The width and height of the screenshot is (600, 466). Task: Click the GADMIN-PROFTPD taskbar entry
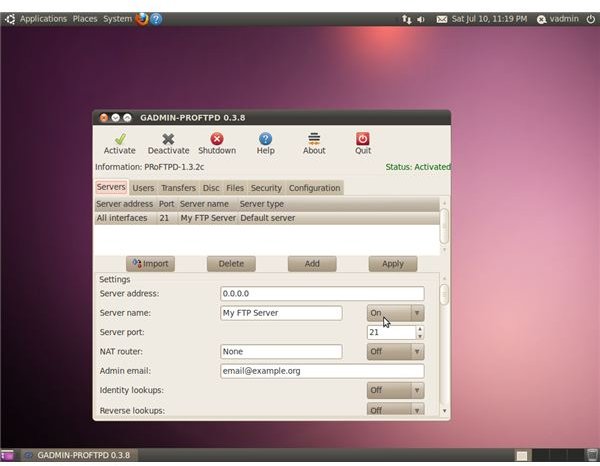(78, 455)
